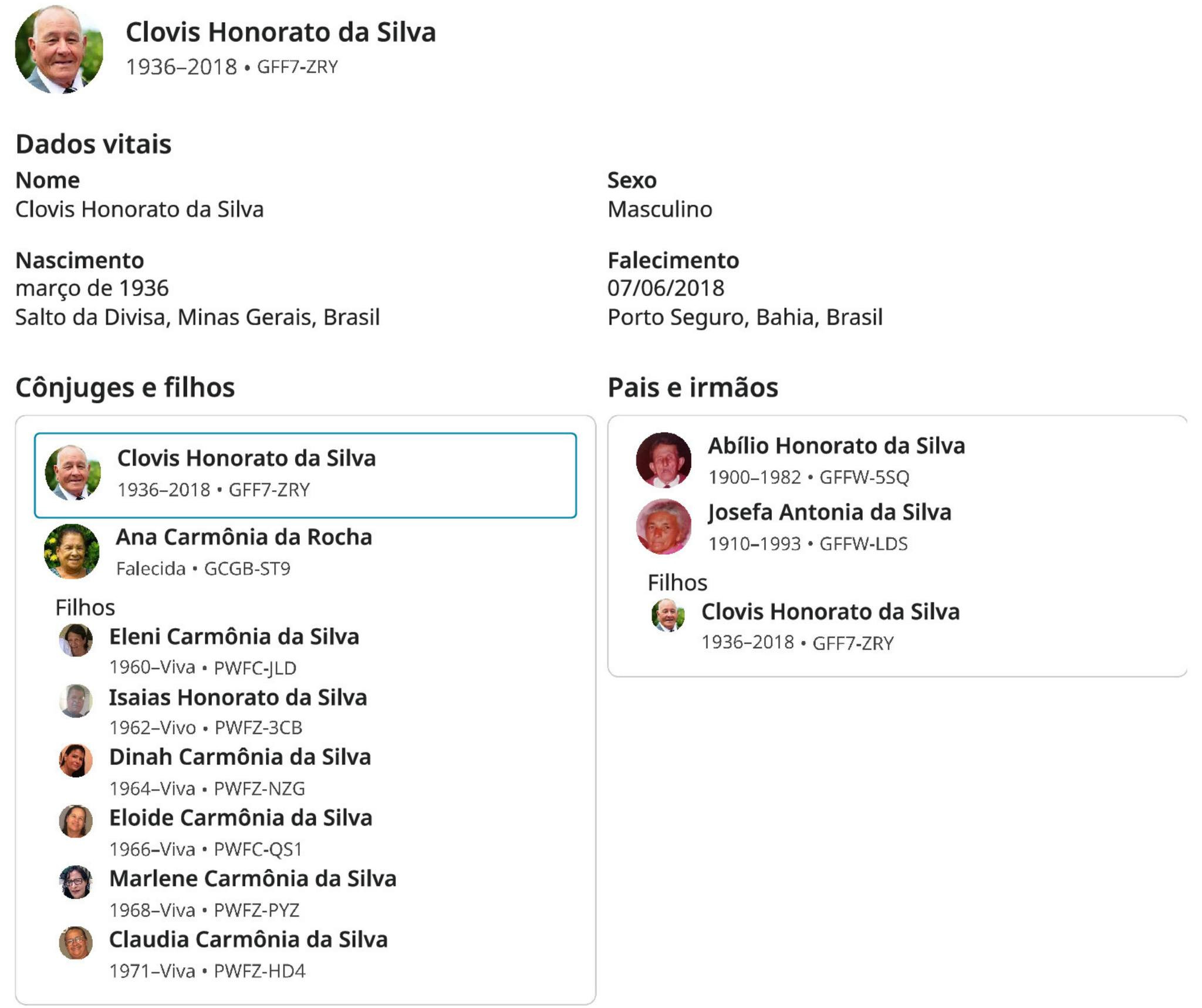The width and height of the screenshot is (1202, 1008).
Task: Click Eleni Carmônia da Silva's small portrait
Action: pos(76,640)
